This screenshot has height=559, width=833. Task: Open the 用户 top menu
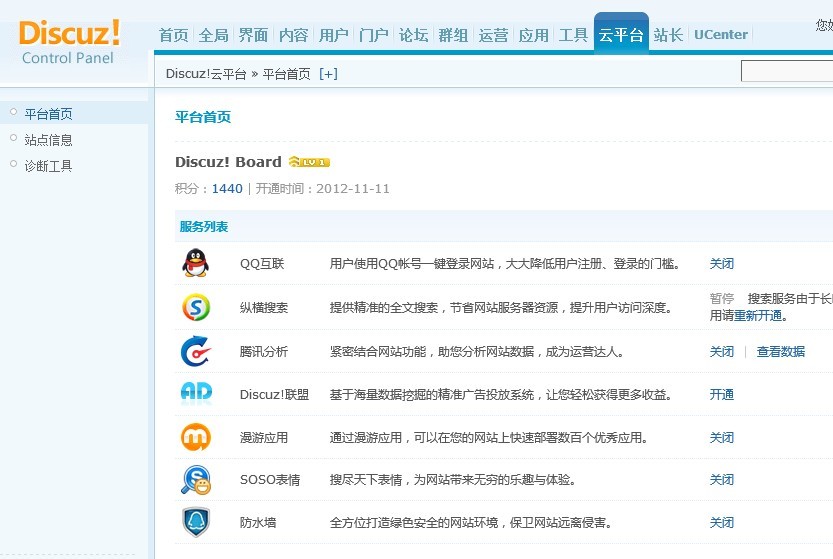pyautogui.click(x=333, y=35)
